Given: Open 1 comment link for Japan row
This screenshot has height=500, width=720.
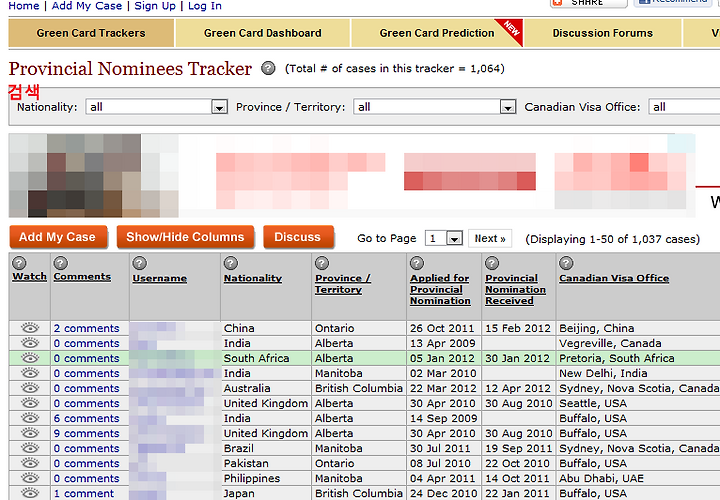Looking at the screenshot, I should point(84,494).
